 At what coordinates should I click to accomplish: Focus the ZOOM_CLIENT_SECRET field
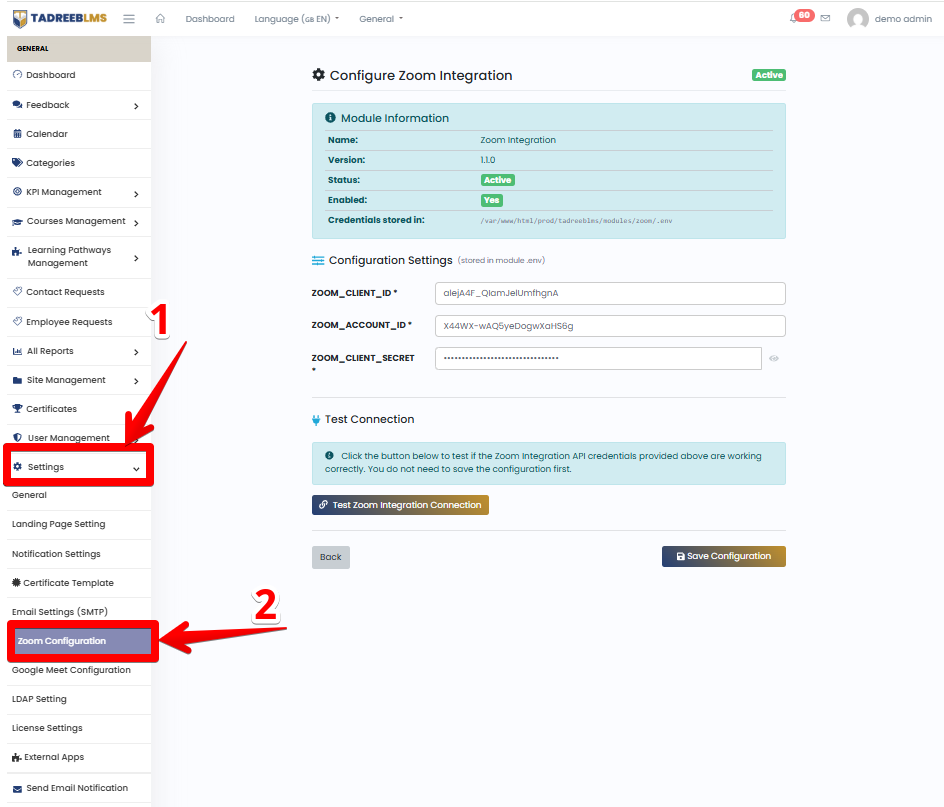598,358
